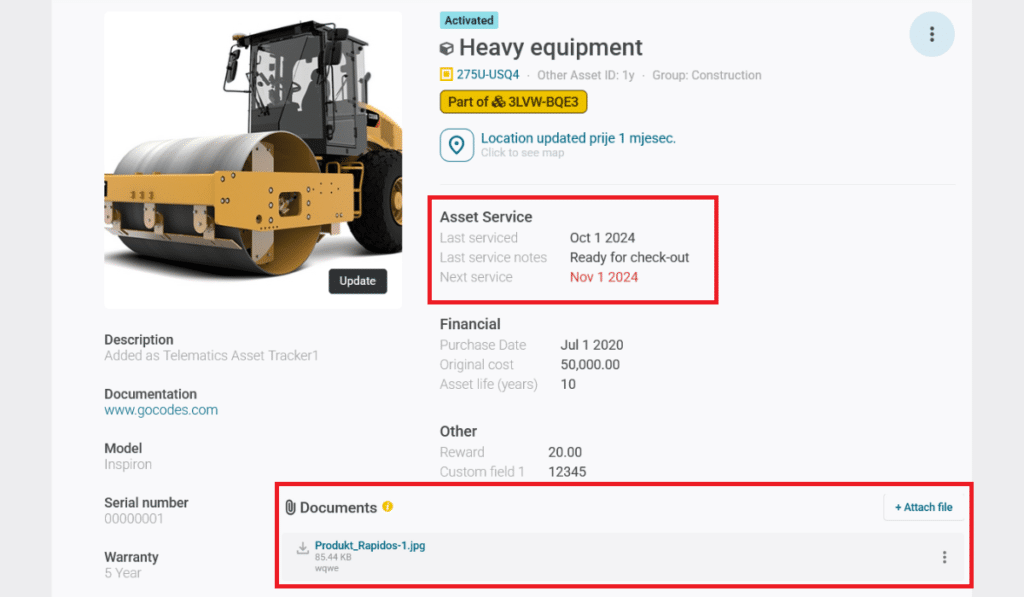Open the Produkt_Rapidos-1.jpg document link
The height and width of the screenshot is (597, 1024).
click(370, 546)
